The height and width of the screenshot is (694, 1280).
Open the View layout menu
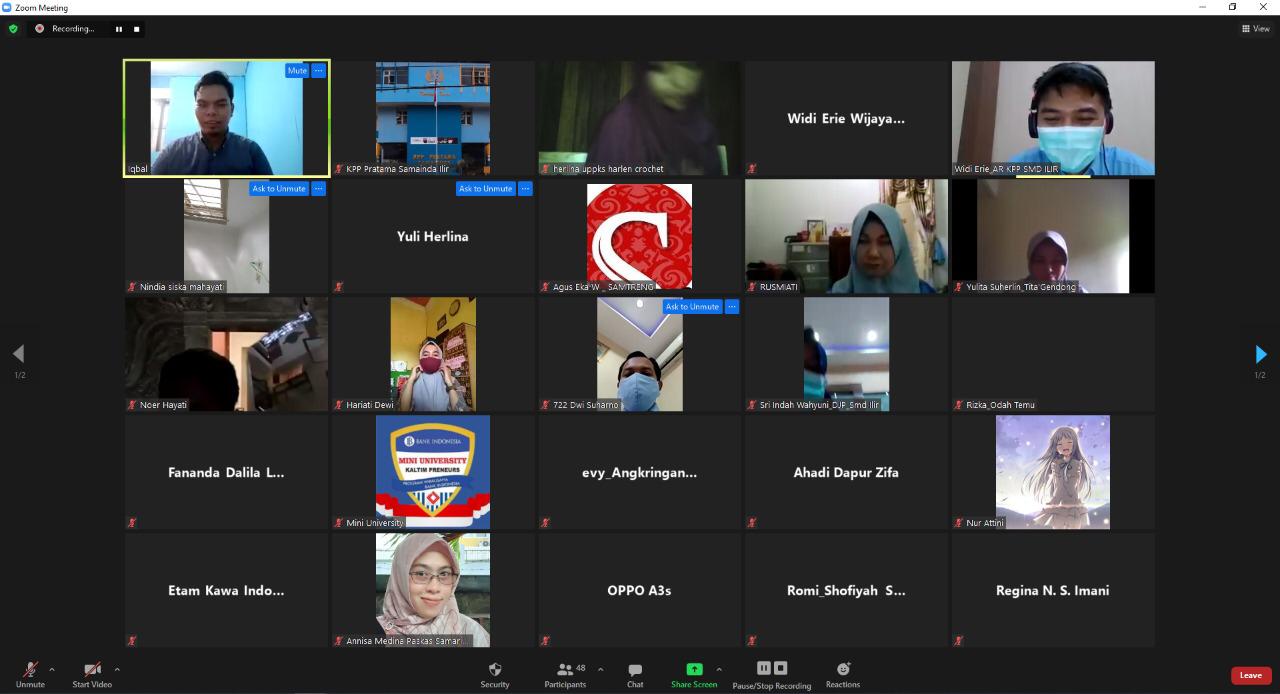point(1255,29)
